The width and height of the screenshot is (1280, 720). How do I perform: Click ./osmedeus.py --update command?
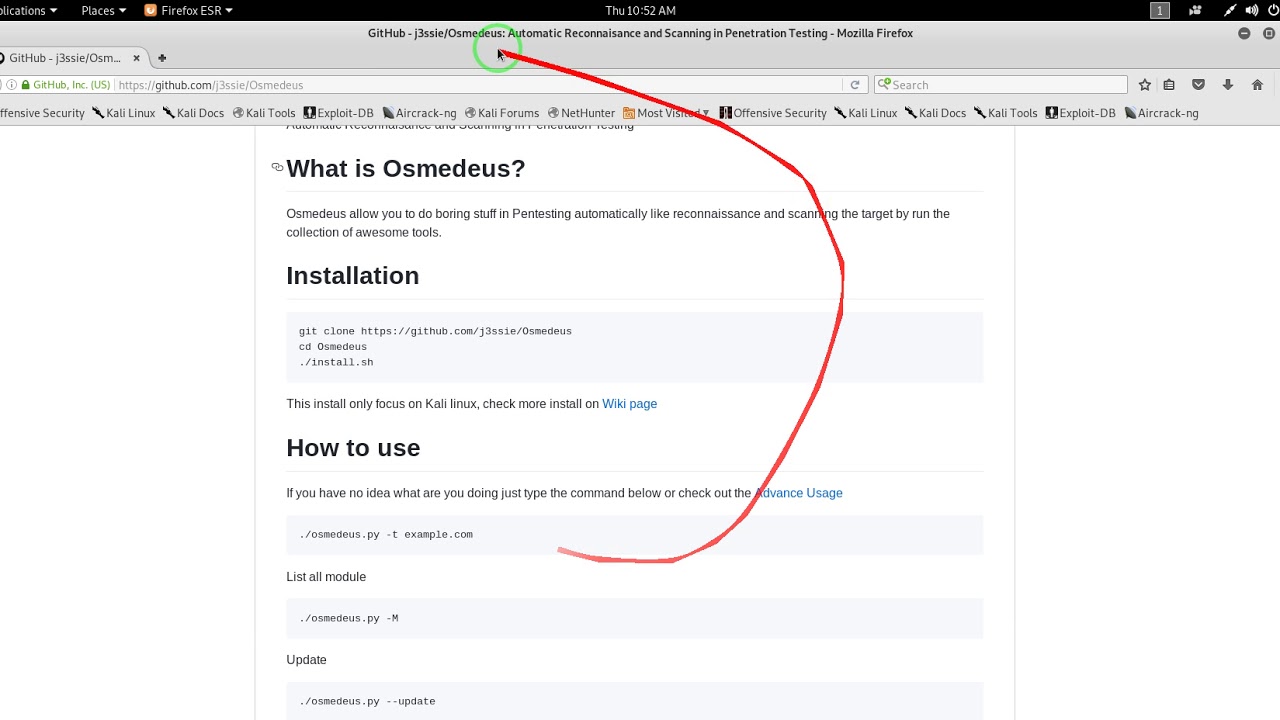[367, 702]
